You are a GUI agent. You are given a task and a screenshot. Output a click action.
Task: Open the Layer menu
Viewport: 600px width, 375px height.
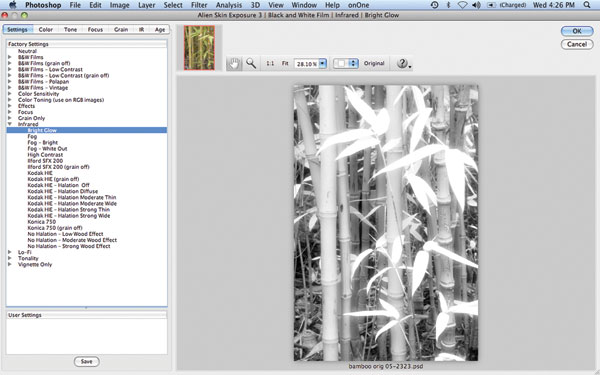[147, 5]
